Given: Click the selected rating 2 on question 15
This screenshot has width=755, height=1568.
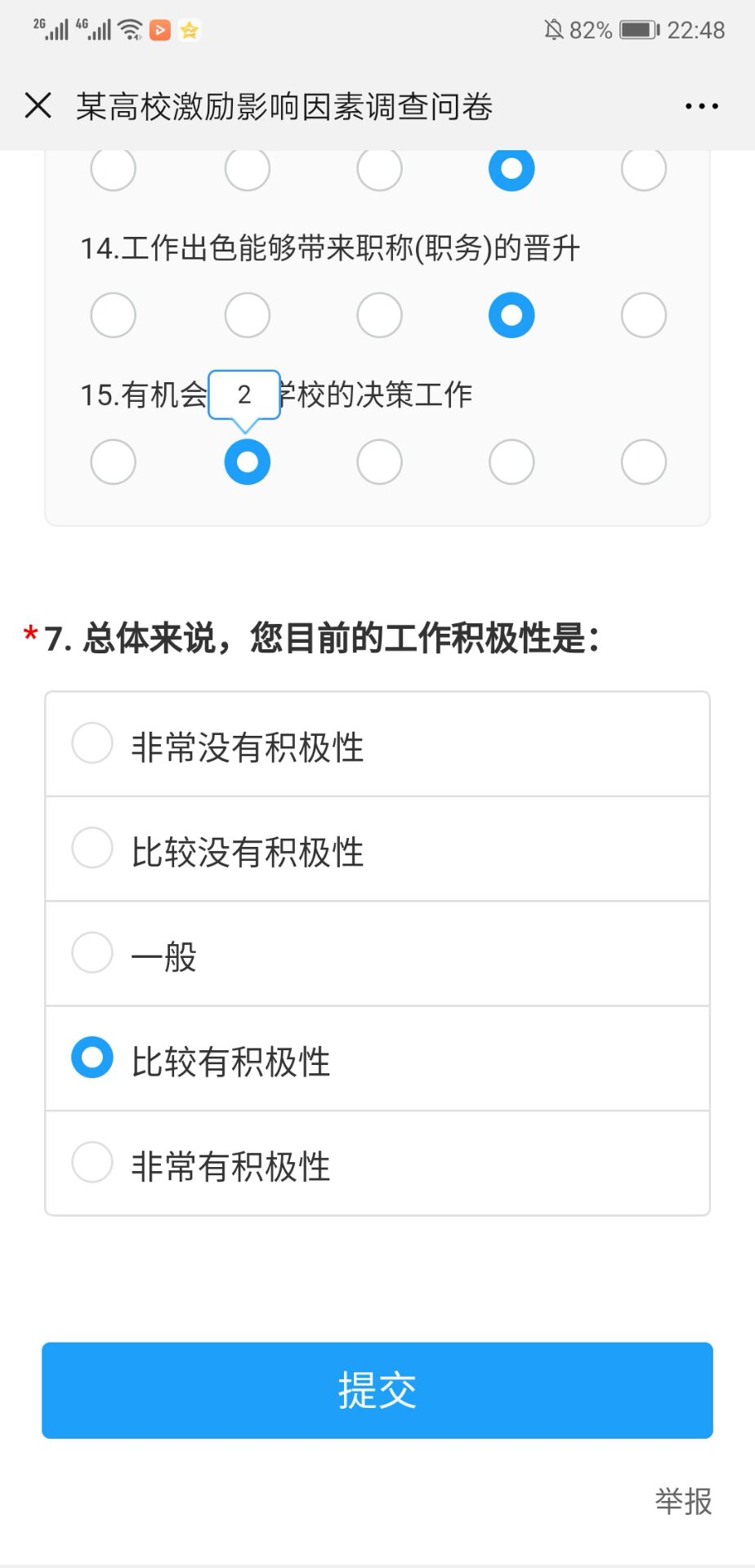Looking at the screenshot, I should click(247, 462).
